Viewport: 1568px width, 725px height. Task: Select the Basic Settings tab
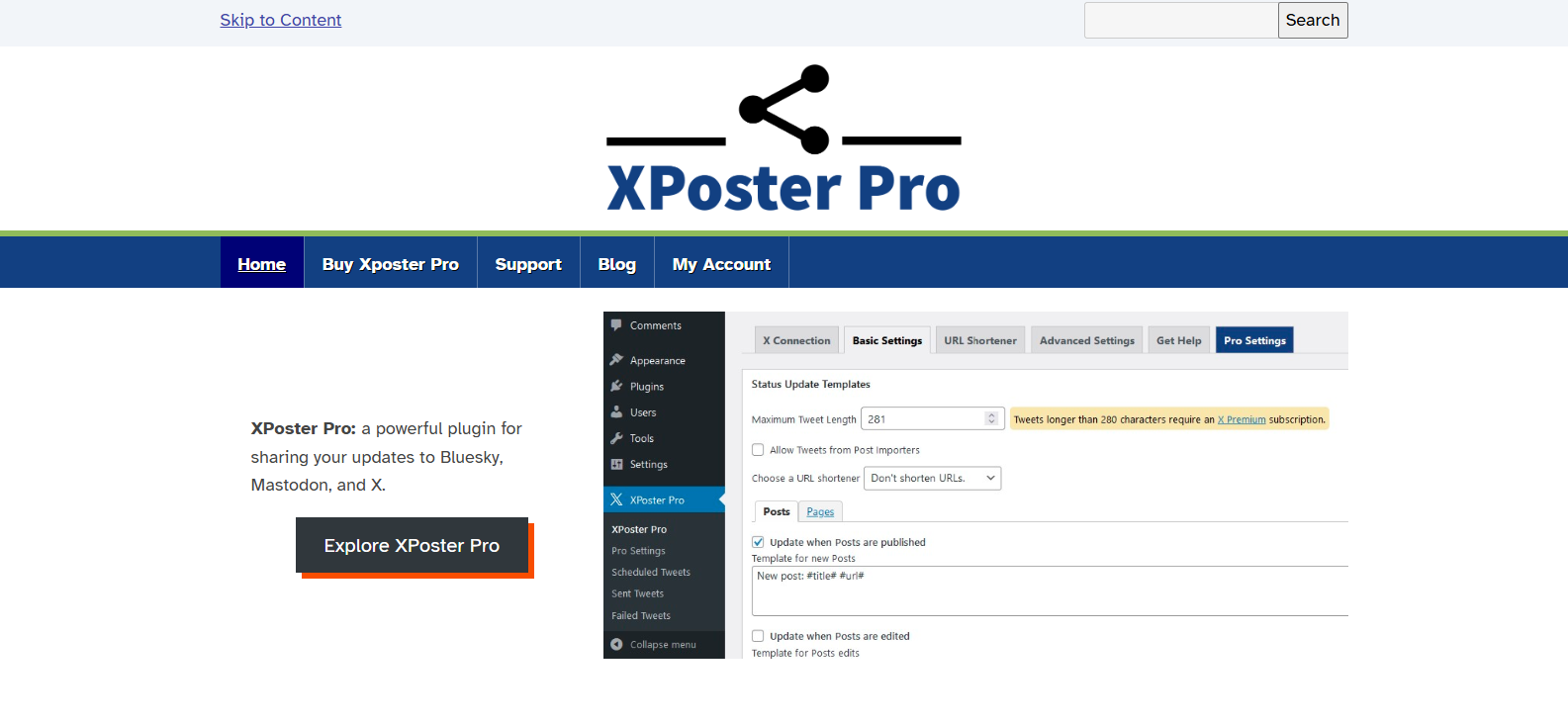887,340
